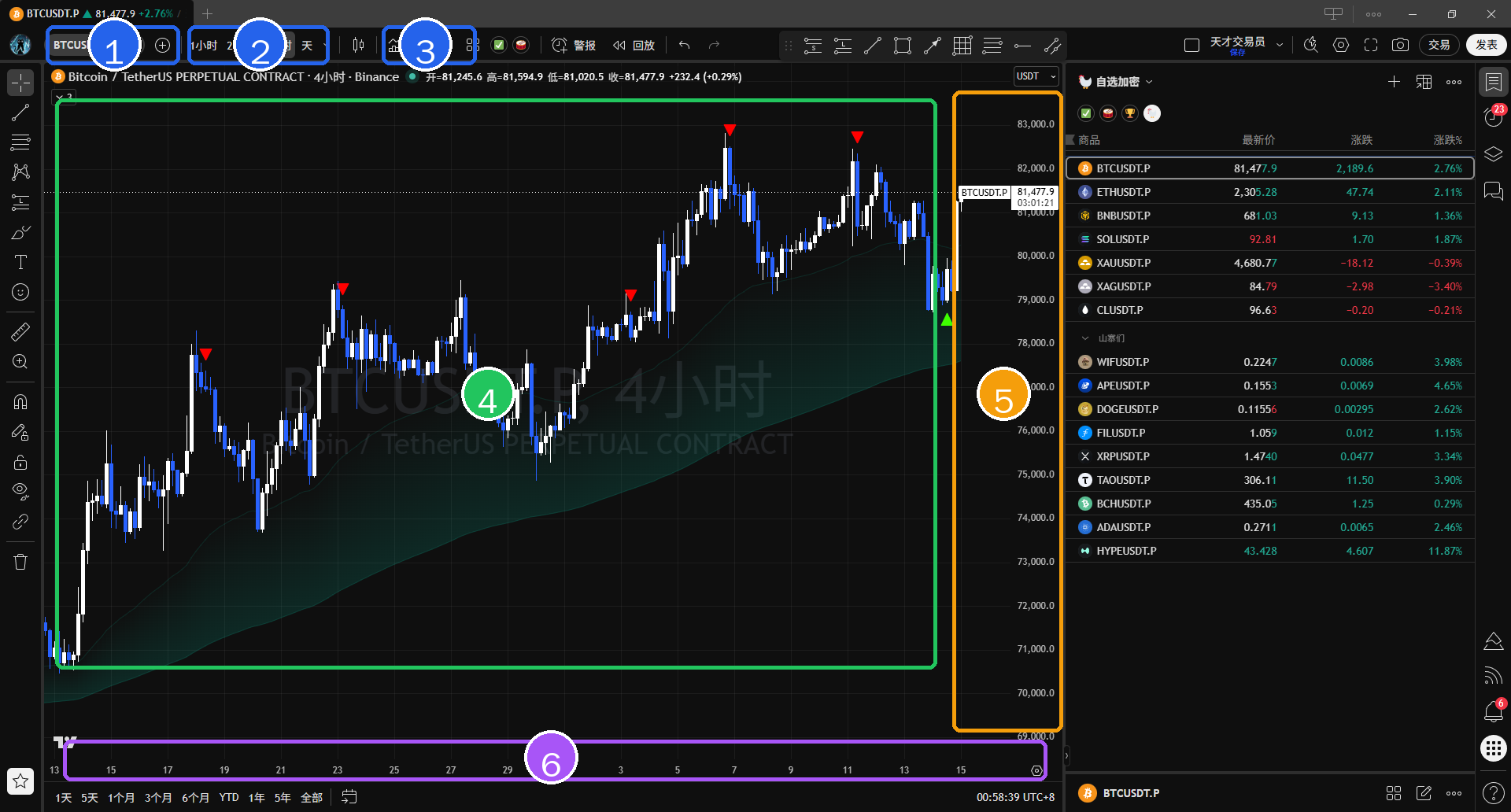Collapse the 山寨们 watchlist section
The width and height of the screenshot is (1511, 812).
coord(1085,338)
